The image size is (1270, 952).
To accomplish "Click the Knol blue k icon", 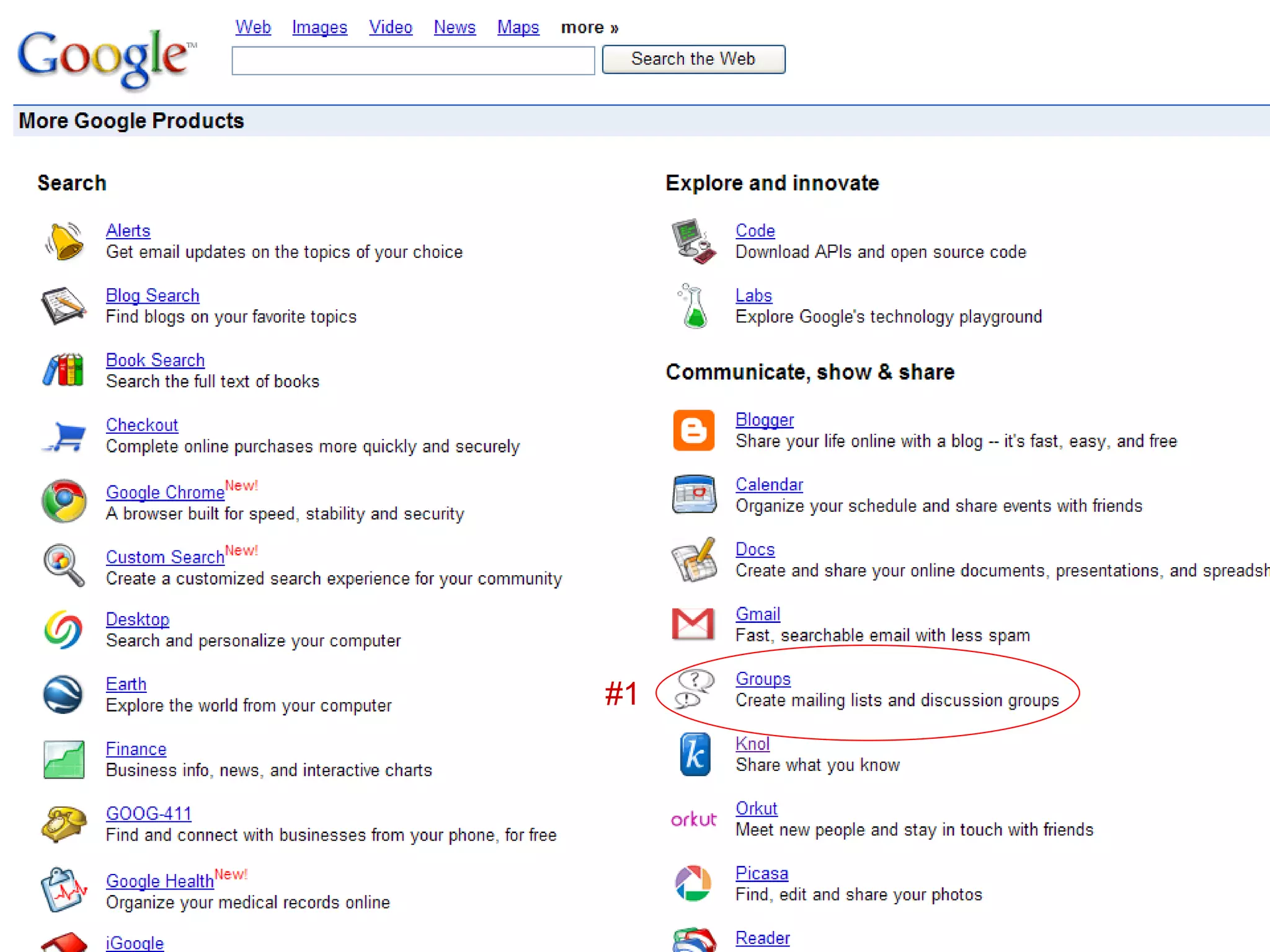I will pyautogui.click(x=695, y=754).
